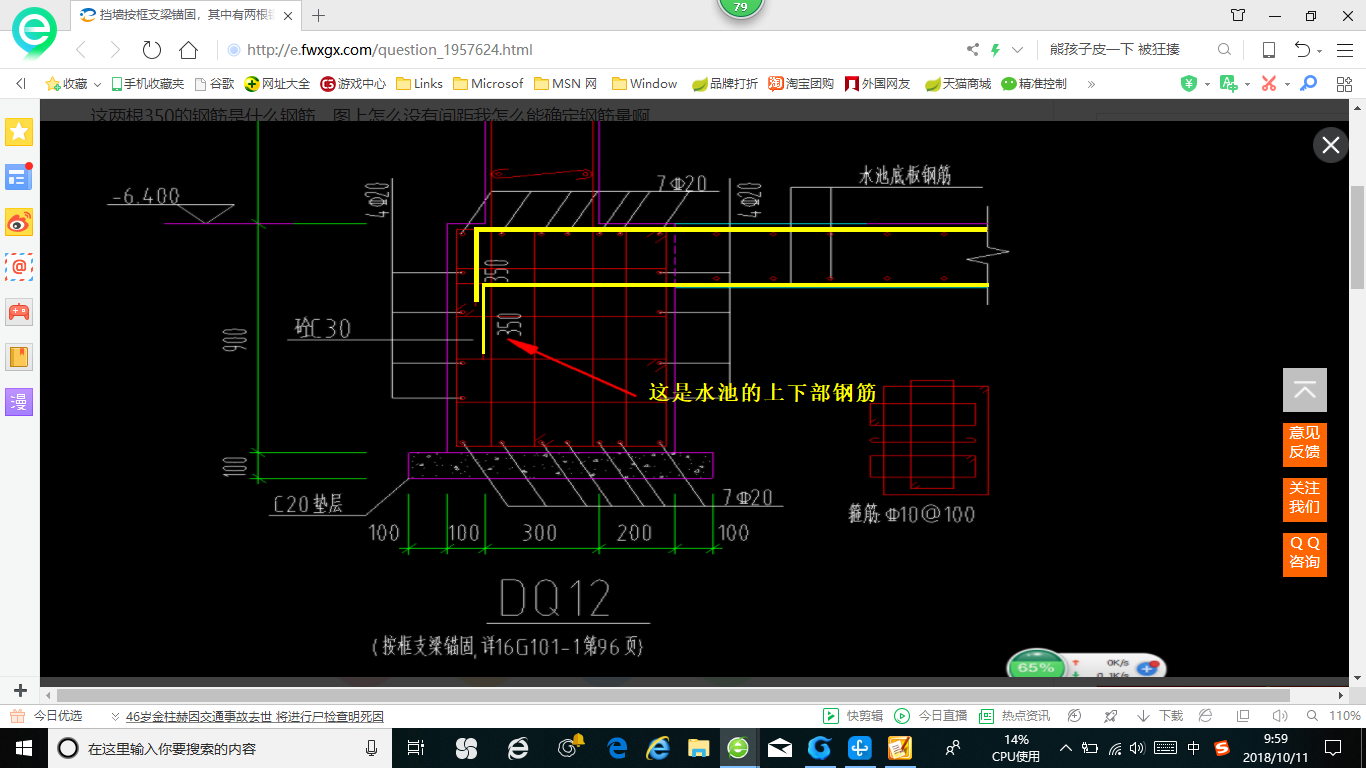Expand the address bar dropdown chevron

pos(1018,50)
